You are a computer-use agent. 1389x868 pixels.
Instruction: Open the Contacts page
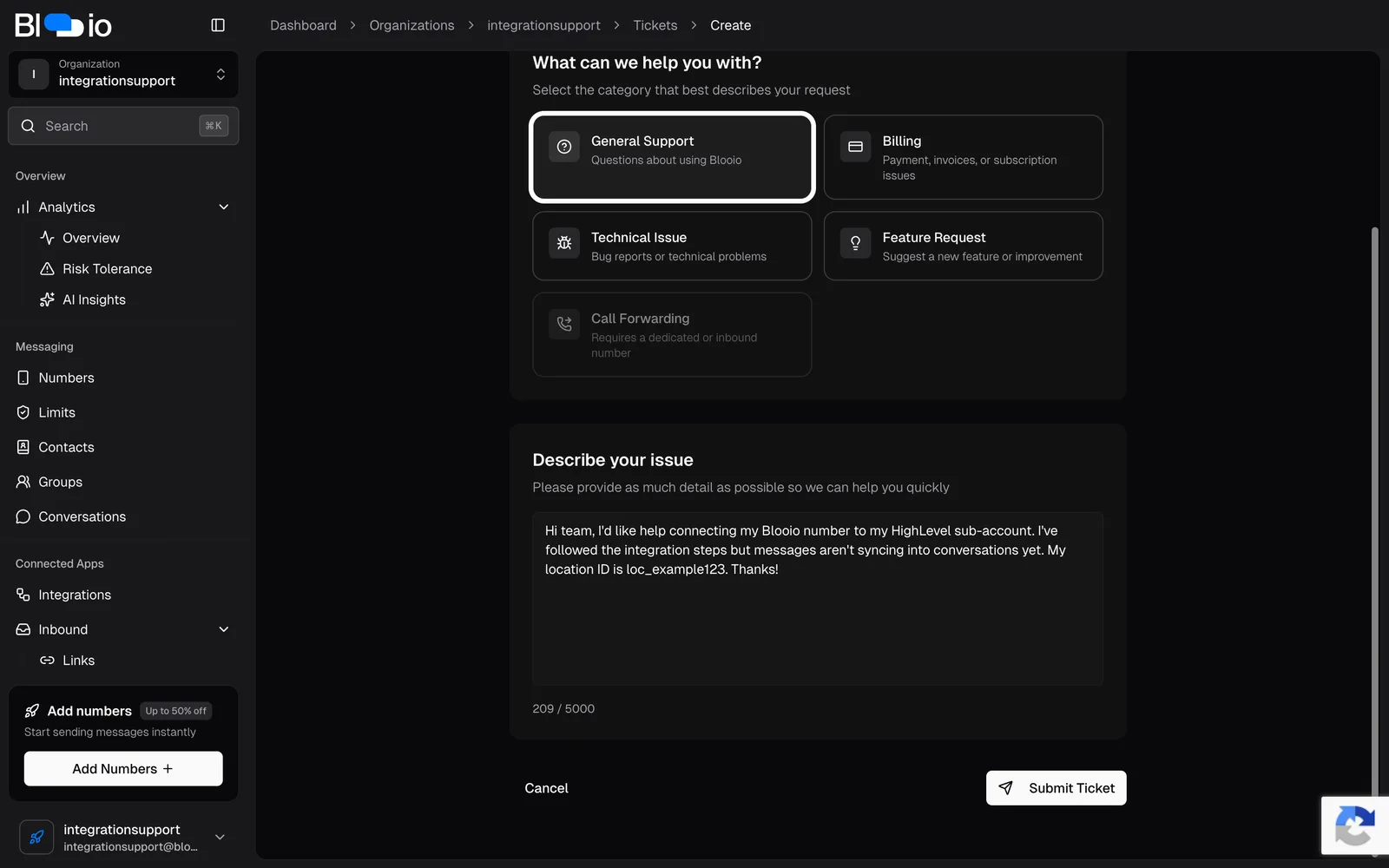[x=66, y=447]
